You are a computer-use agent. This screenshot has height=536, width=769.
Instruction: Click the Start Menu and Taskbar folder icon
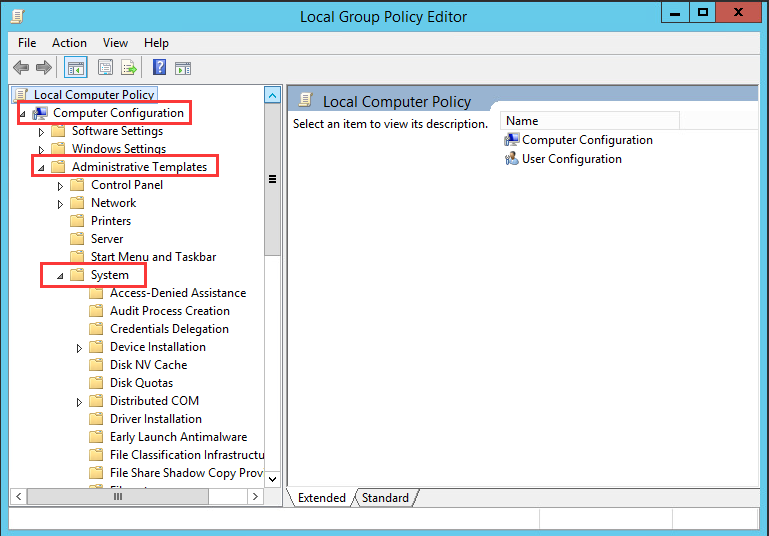[77, 256]
